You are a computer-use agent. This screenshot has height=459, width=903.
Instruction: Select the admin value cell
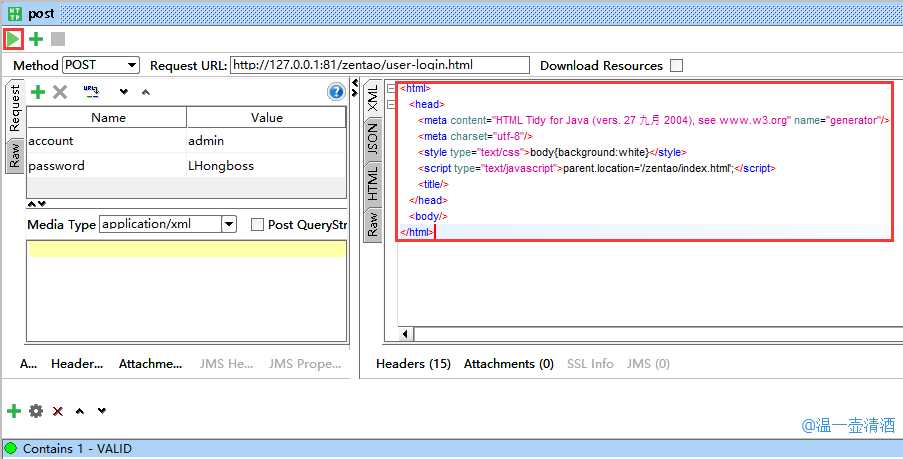click(266, 141)
